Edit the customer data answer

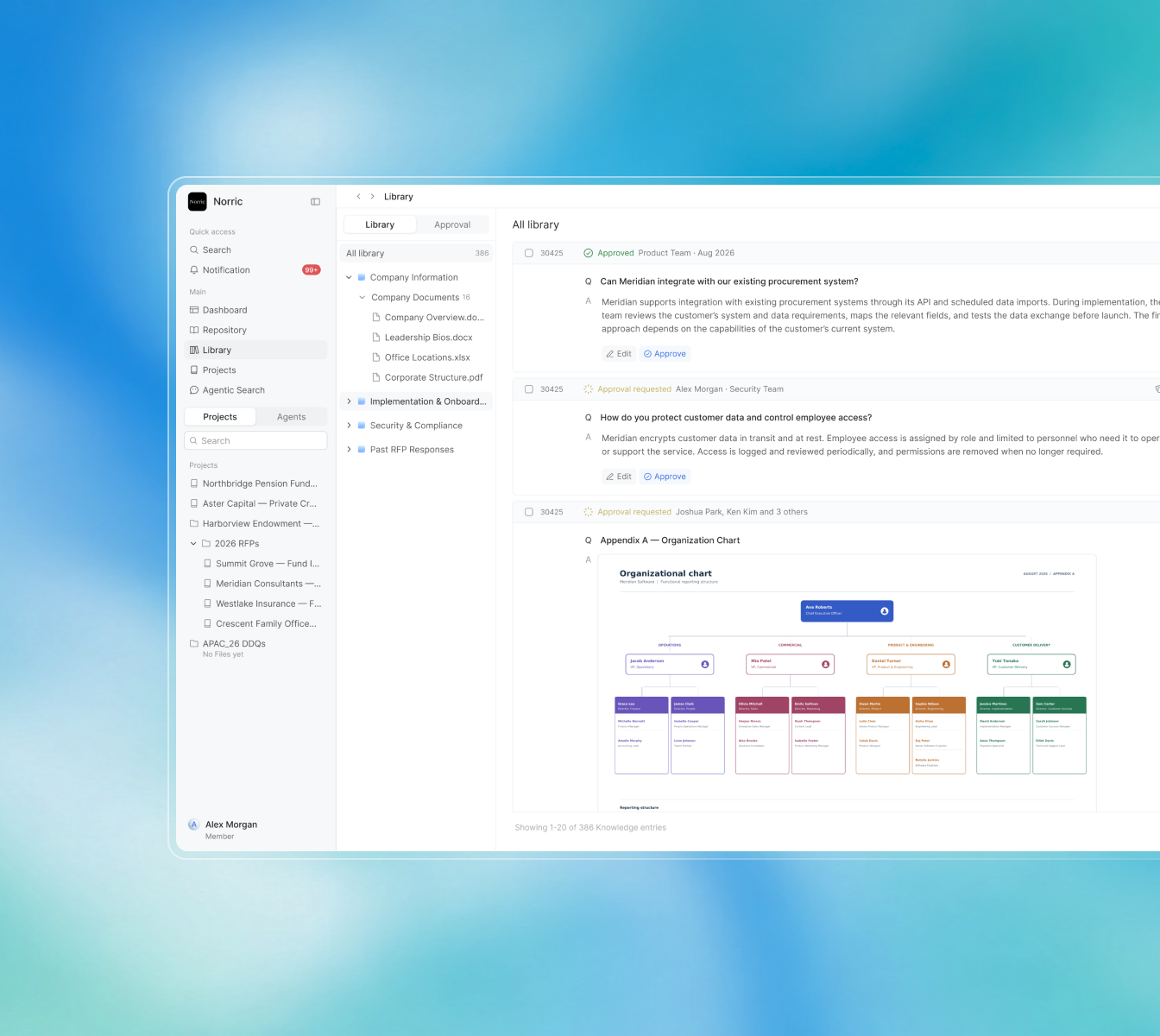(619, 477)
